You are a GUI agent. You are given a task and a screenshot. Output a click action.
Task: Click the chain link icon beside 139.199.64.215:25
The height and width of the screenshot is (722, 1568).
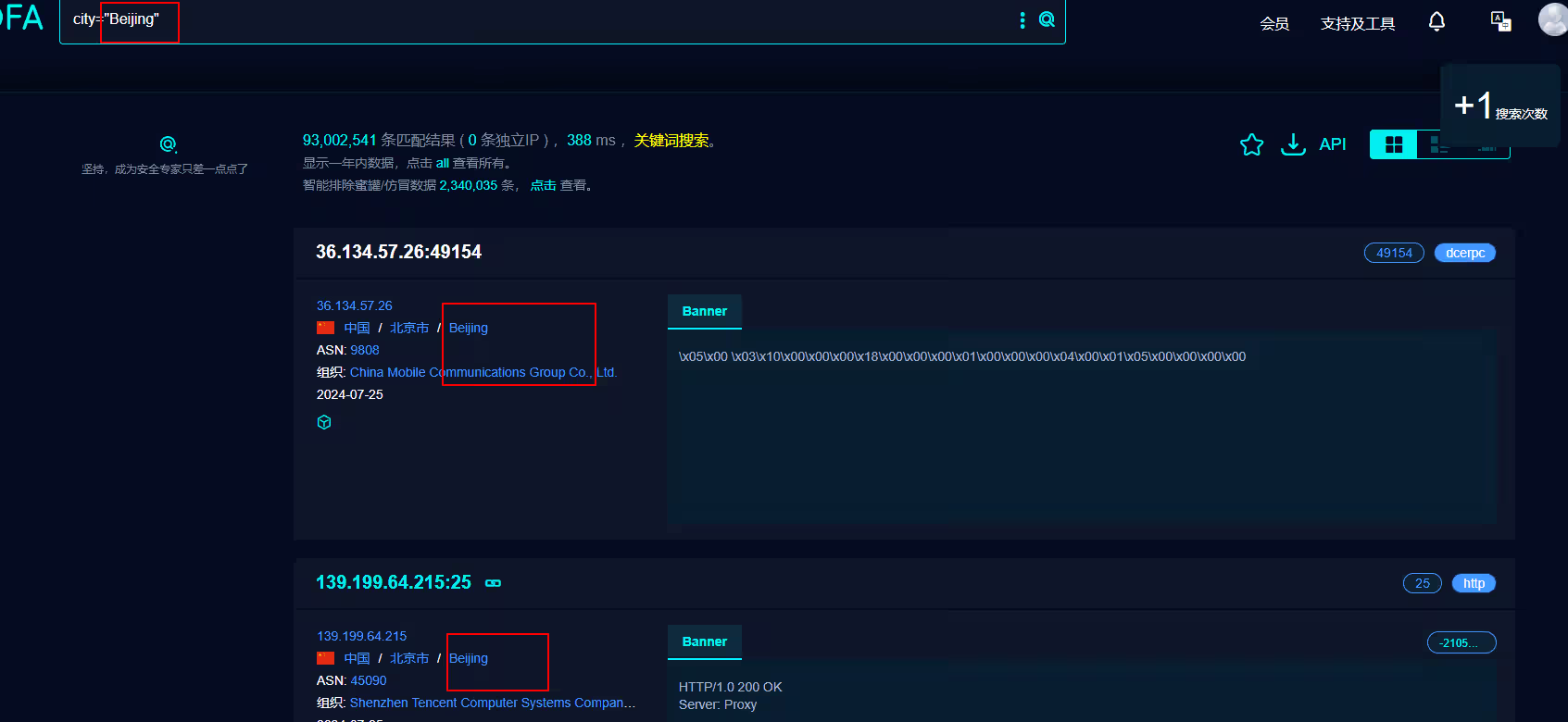493,583
